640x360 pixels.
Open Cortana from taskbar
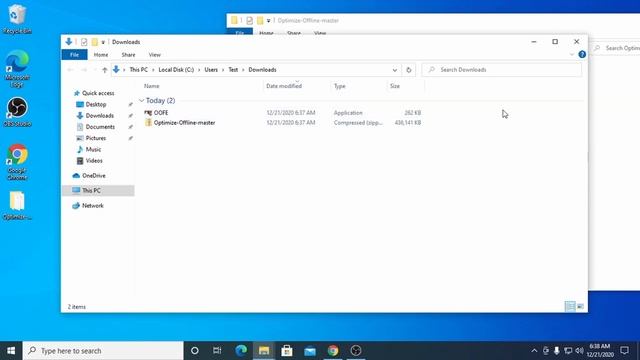tap(195, 351)
